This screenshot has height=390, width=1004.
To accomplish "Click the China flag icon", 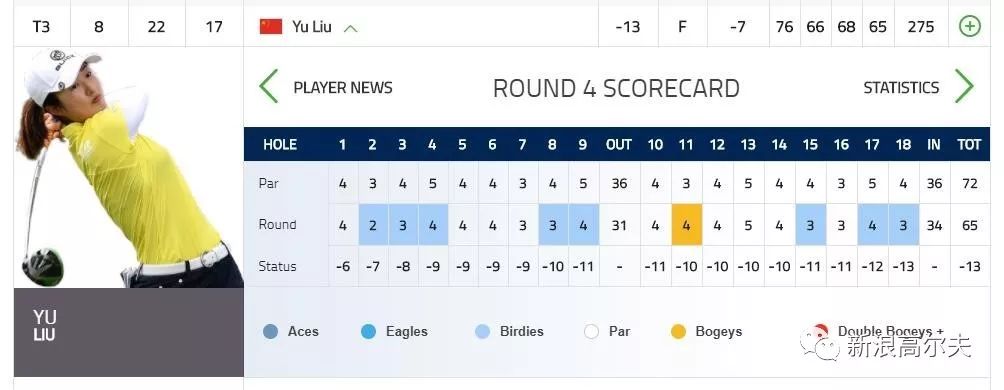I will (x=271, y=26).
